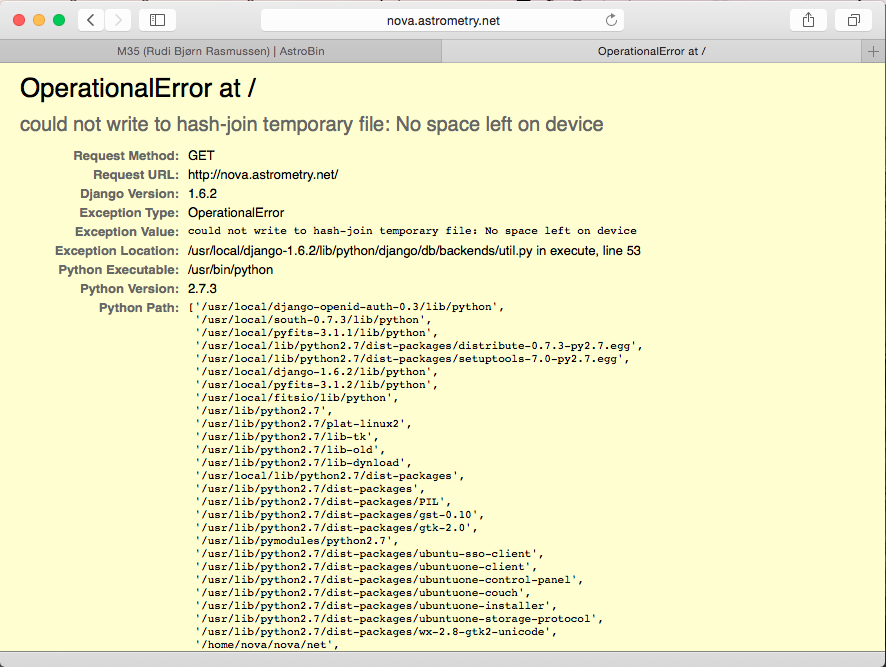The width and height of the screenshot is (886, 667).
Task: Click the Python Executable /usr/bin/python
Action: coord(231,270)
